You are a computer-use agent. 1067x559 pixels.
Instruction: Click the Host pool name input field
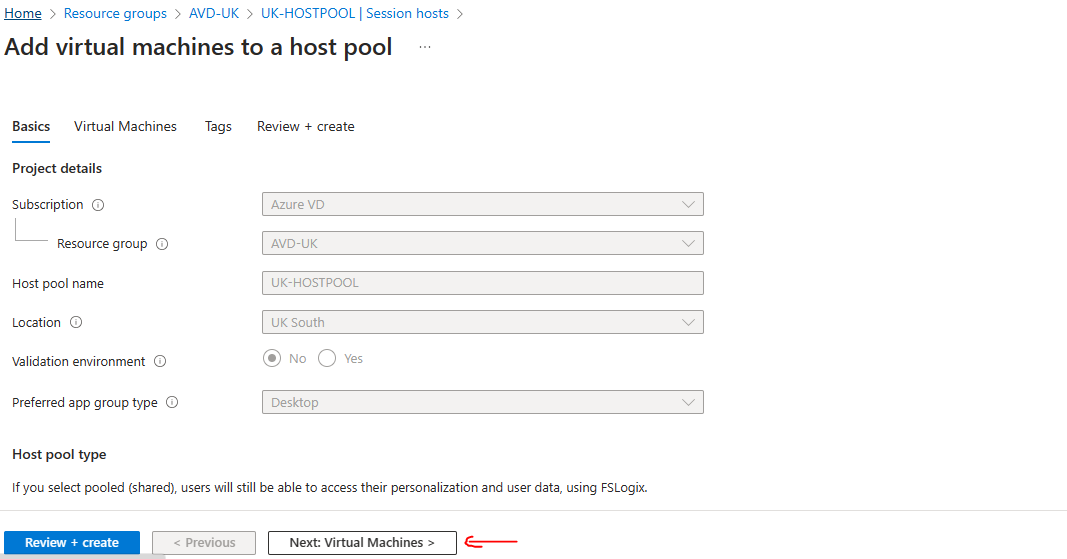pyautogui.click(x=482, y=283)
